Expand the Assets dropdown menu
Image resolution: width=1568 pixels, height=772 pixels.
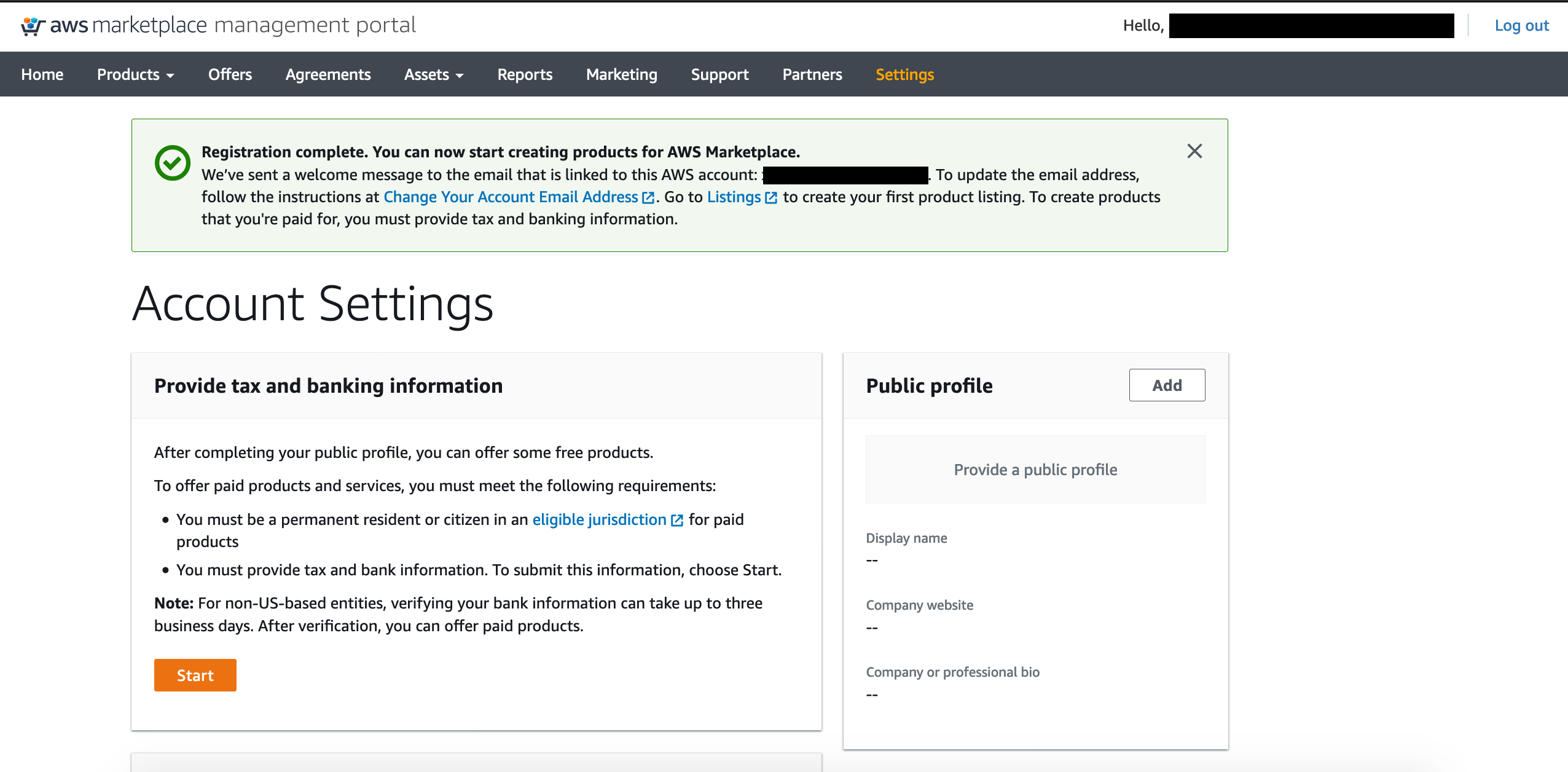pos(433,74)
